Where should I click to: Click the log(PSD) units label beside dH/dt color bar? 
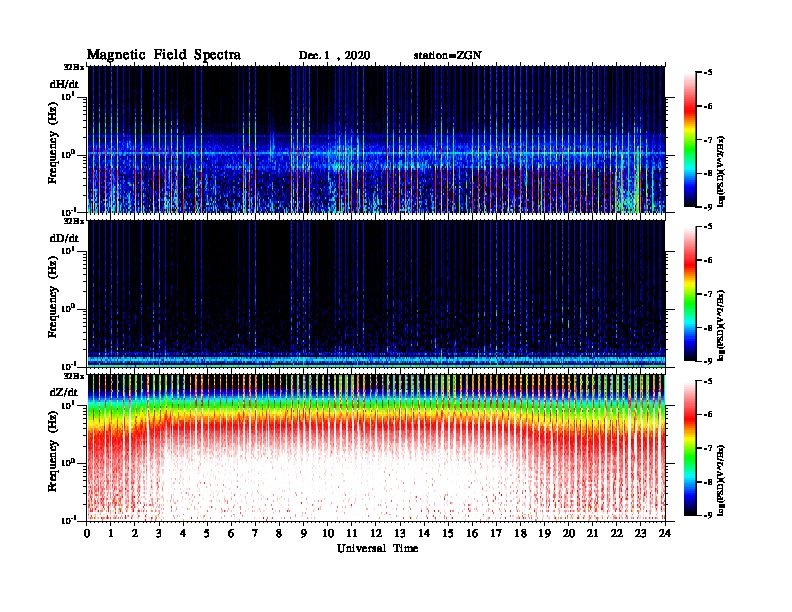pyautogui.click(x=721, y=171)
